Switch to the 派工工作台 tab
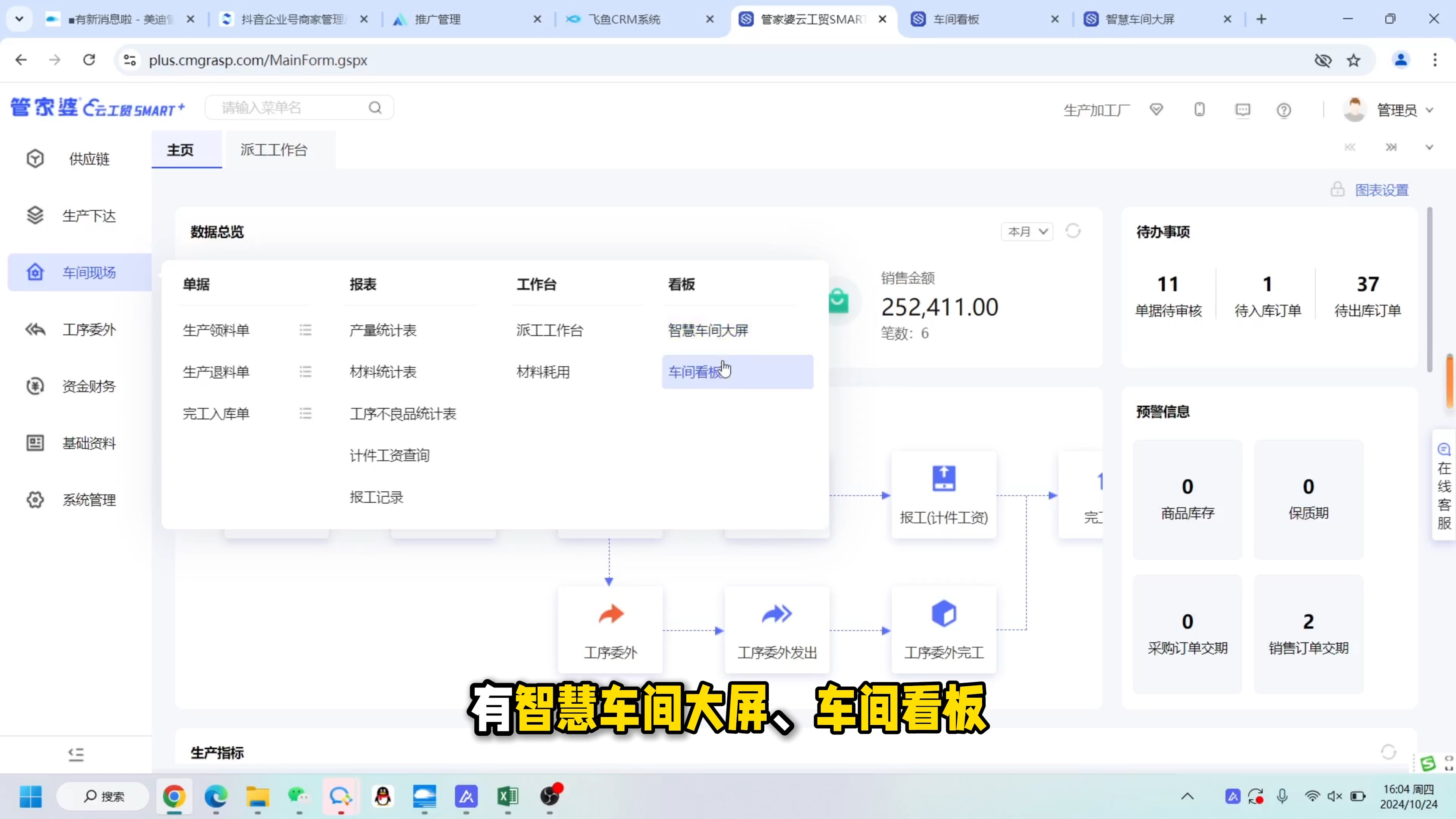The width and height of the screenshot is (1456, 819). [273, 150]
